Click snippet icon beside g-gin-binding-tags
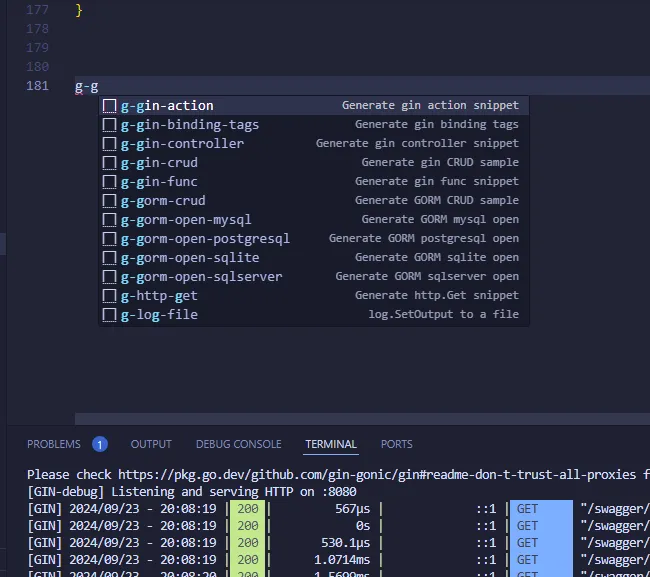The height and width of the screenshot is (577, 650). (x=110, y=125)
